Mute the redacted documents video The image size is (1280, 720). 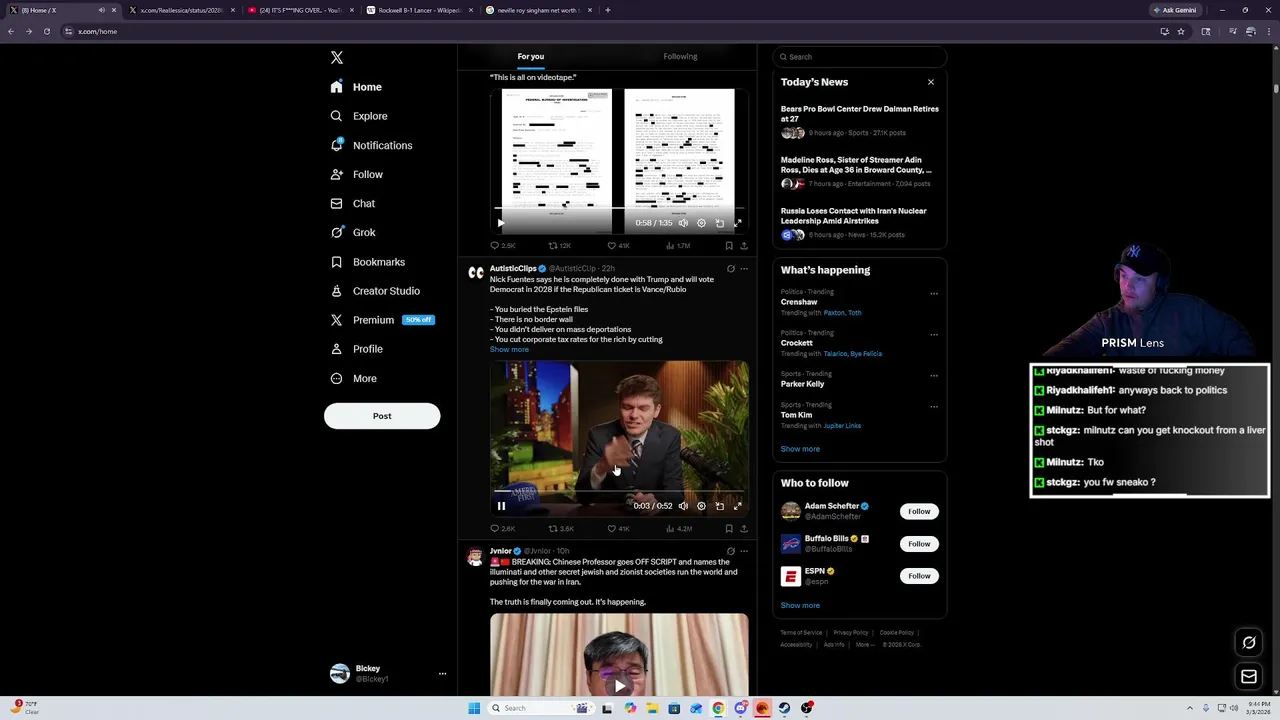tap(683, 223)
